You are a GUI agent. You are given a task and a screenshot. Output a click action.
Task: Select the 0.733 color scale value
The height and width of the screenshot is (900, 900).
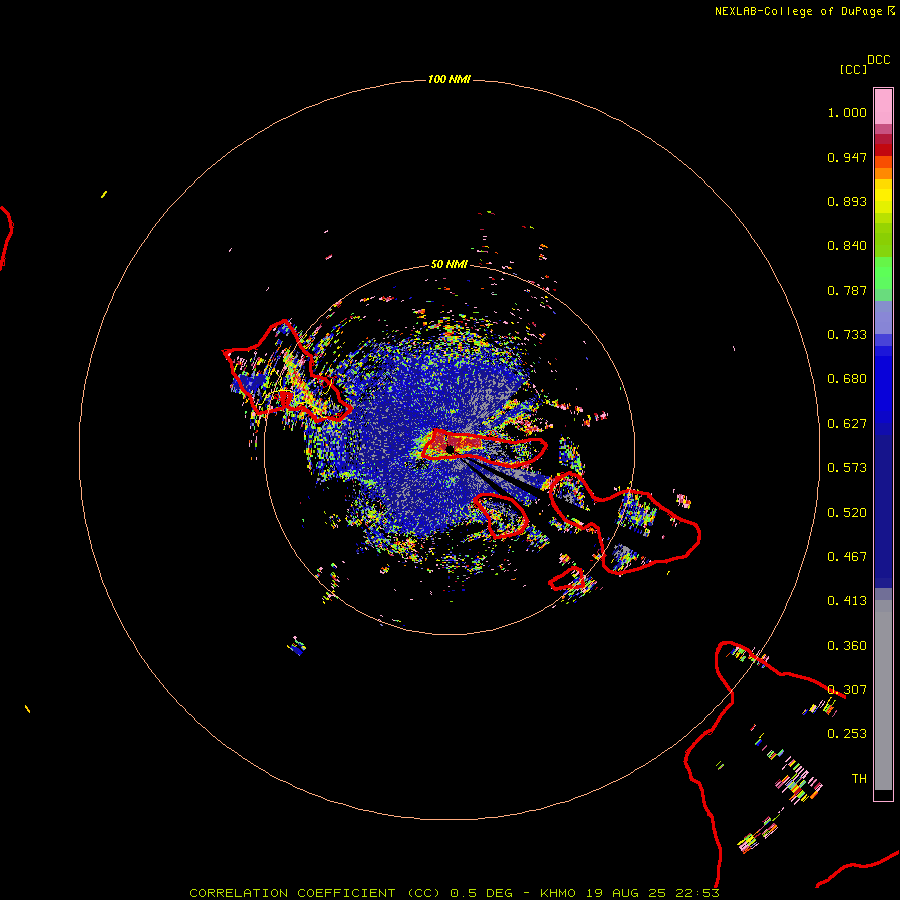[x=847, y=335]
